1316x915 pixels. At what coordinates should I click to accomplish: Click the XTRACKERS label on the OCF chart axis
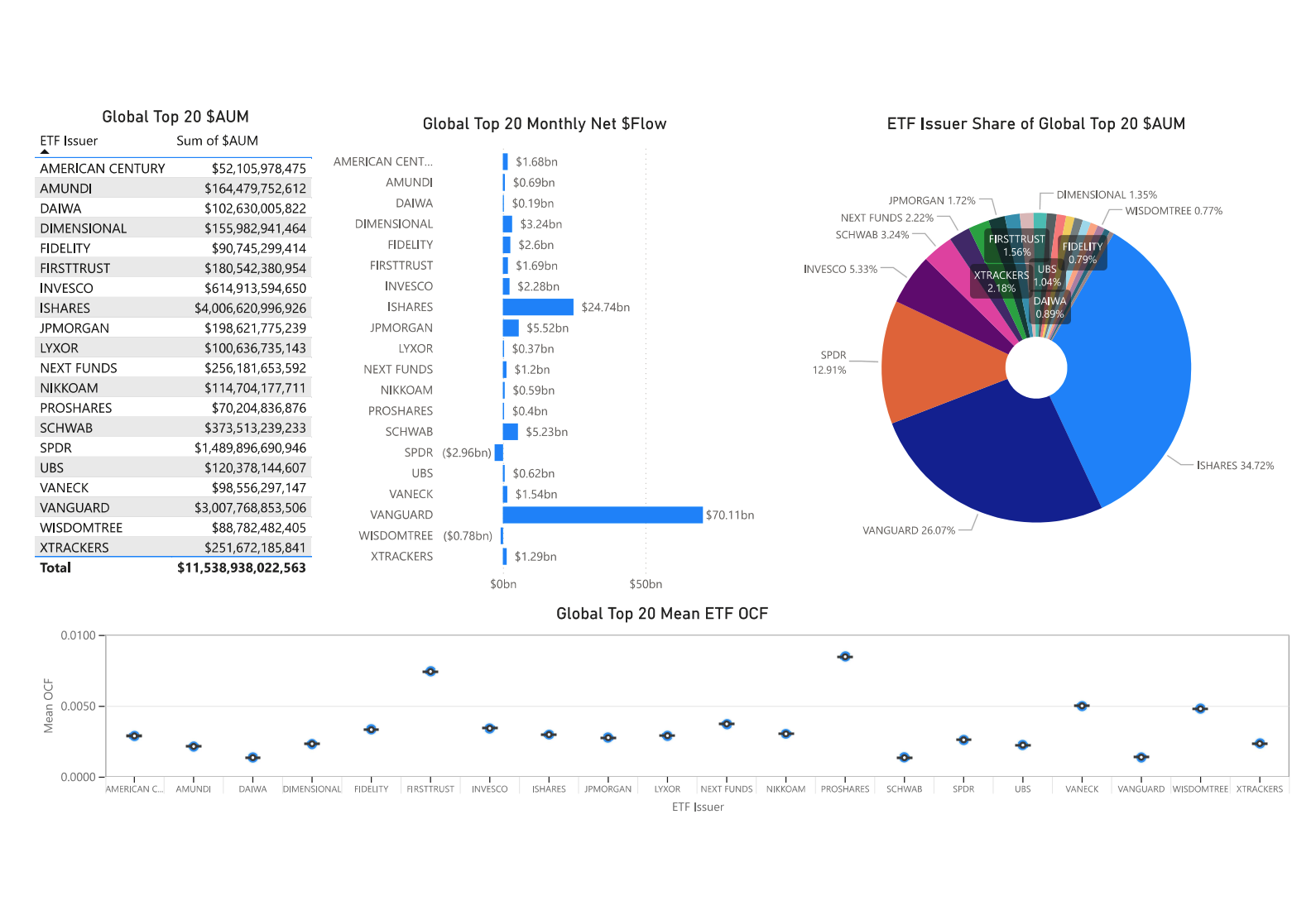click(1260, 789)
